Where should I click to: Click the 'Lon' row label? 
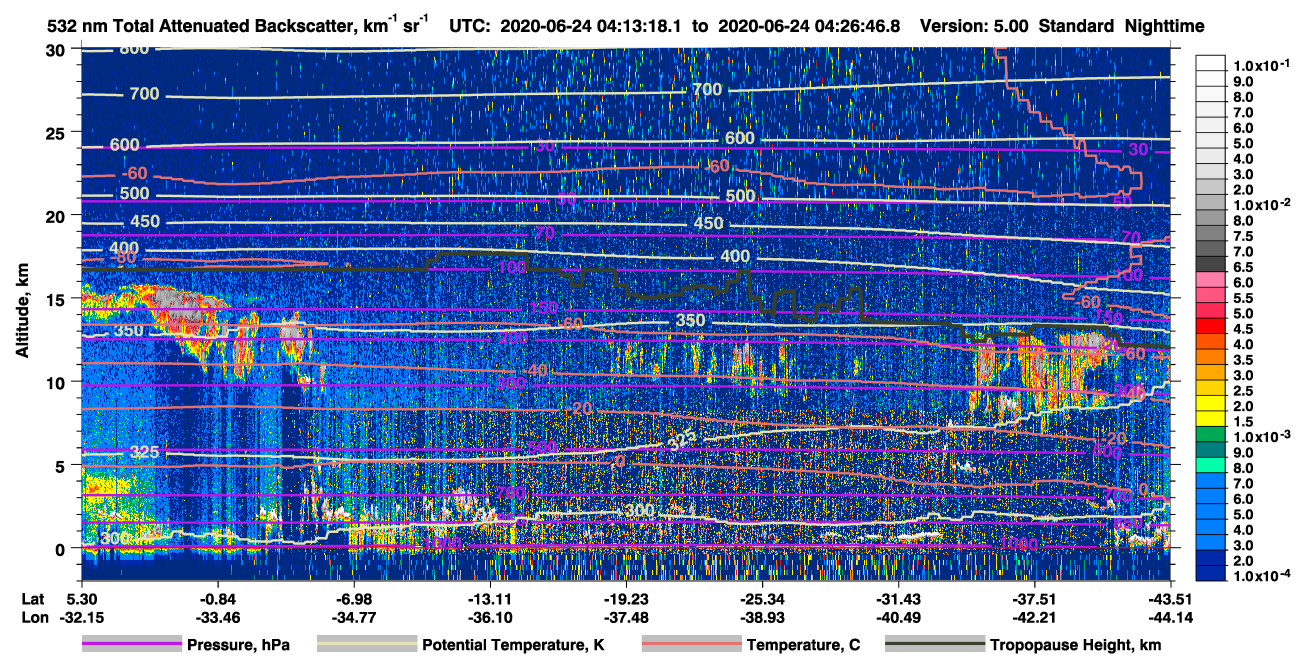pos(33,617)
